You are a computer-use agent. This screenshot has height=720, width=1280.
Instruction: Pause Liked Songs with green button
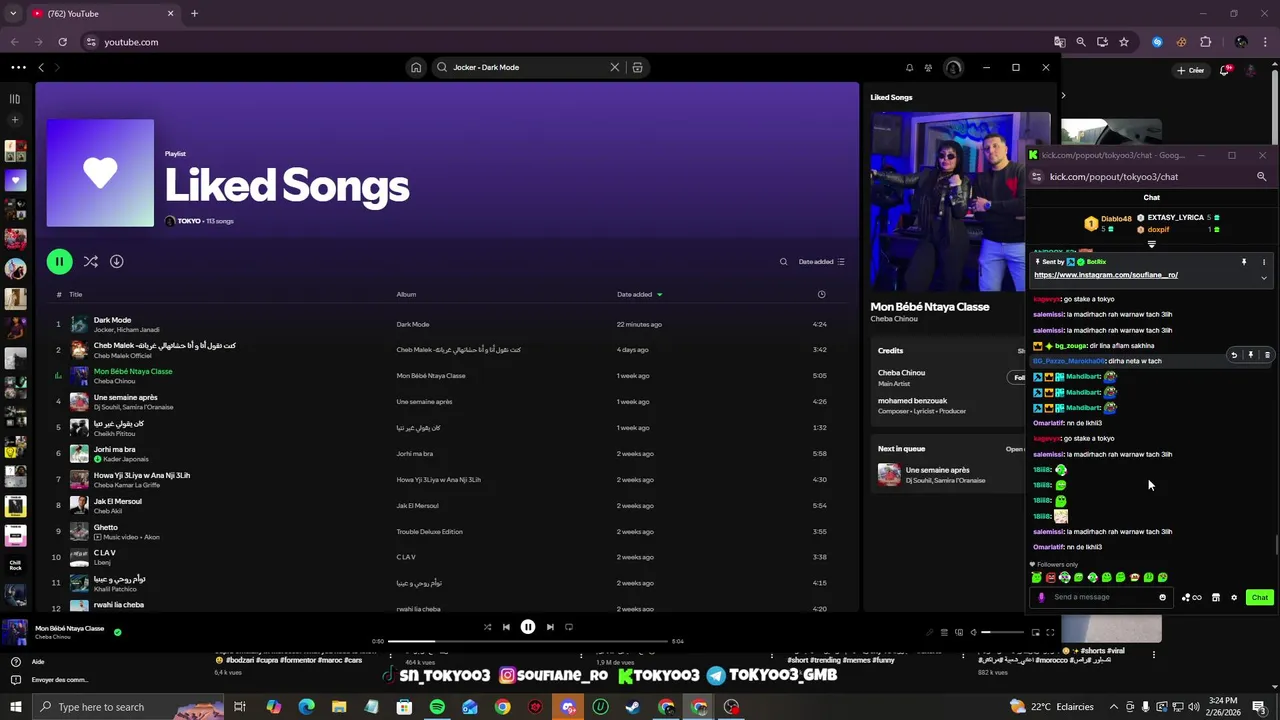(x=59, y=261)
